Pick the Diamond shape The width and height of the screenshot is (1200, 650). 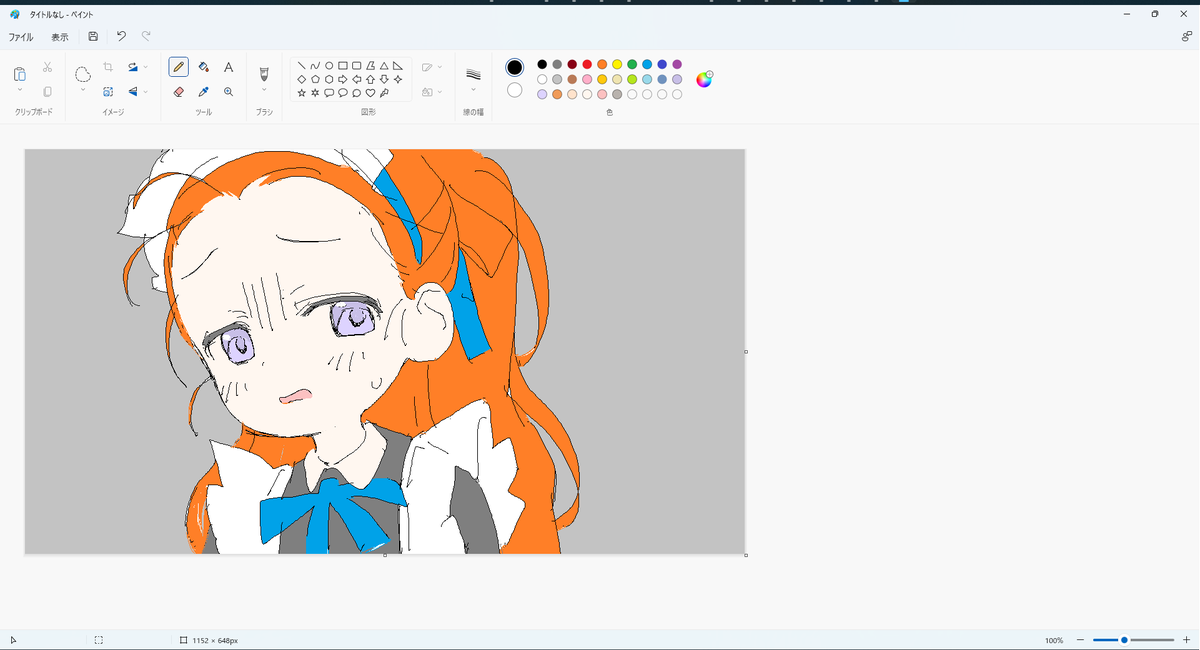click(301, 79)
